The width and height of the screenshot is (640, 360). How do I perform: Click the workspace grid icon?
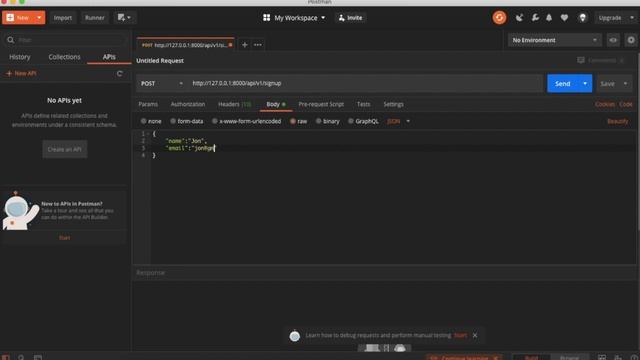(x=267, y=18)
